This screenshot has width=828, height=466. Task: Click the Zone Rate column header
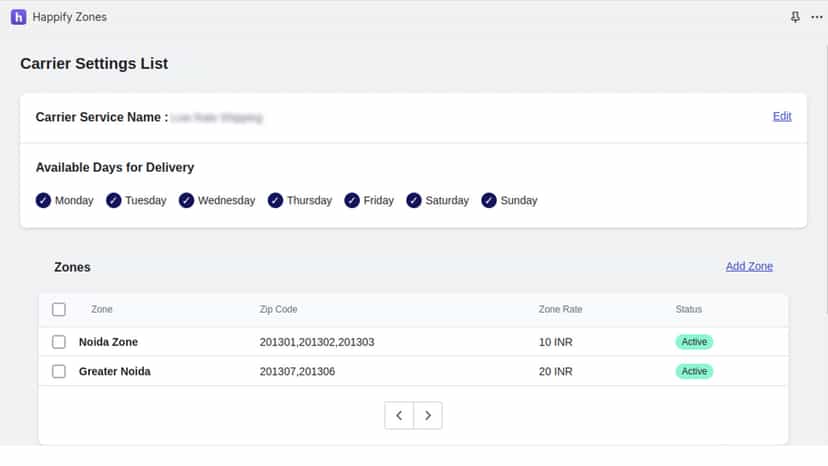click(560, 310)
